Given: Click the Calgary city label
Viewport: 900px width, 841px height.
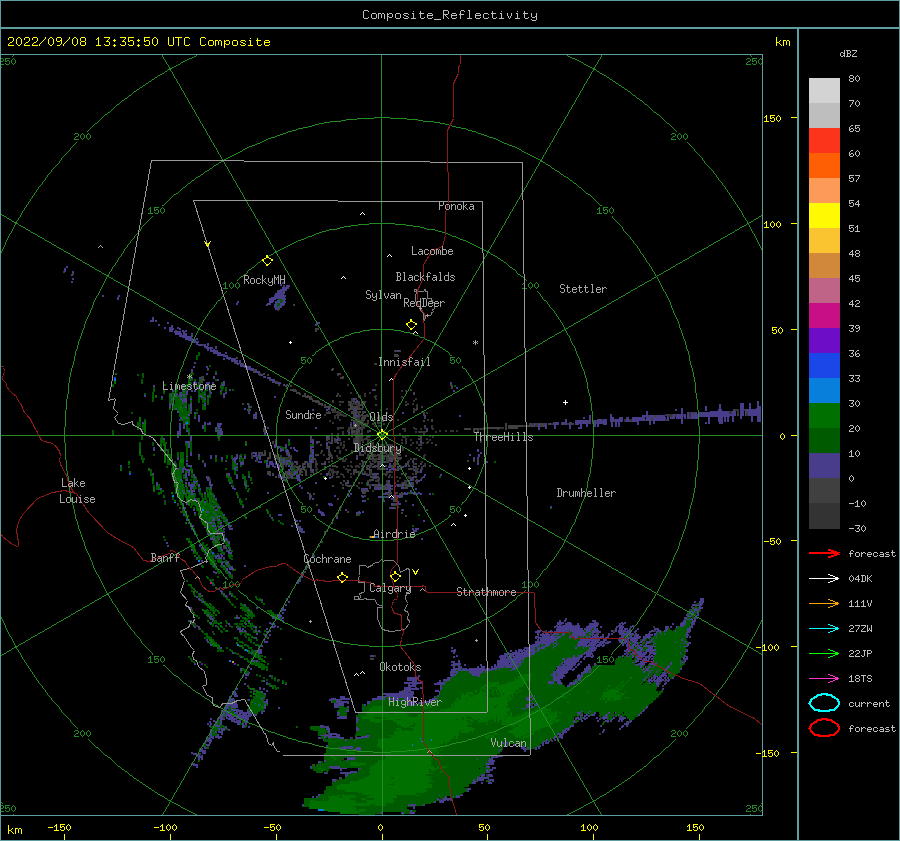Looking at the screenshot, I should (390, 588).
